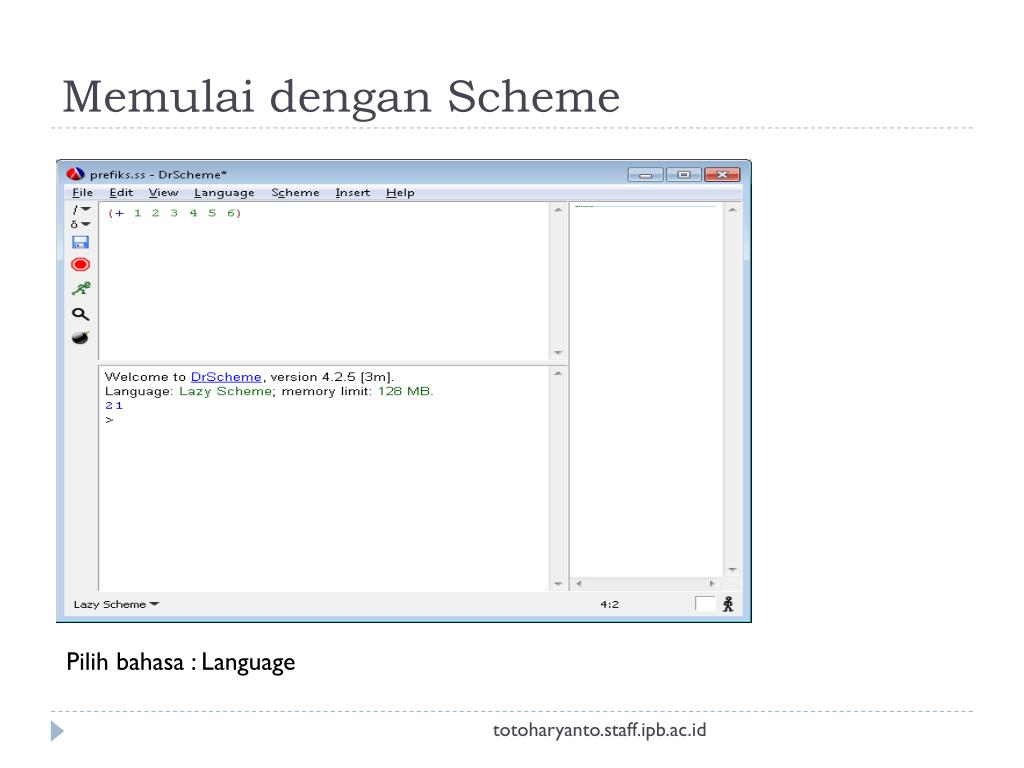Click the stick figure icon in status bar

tap(728, 604)
